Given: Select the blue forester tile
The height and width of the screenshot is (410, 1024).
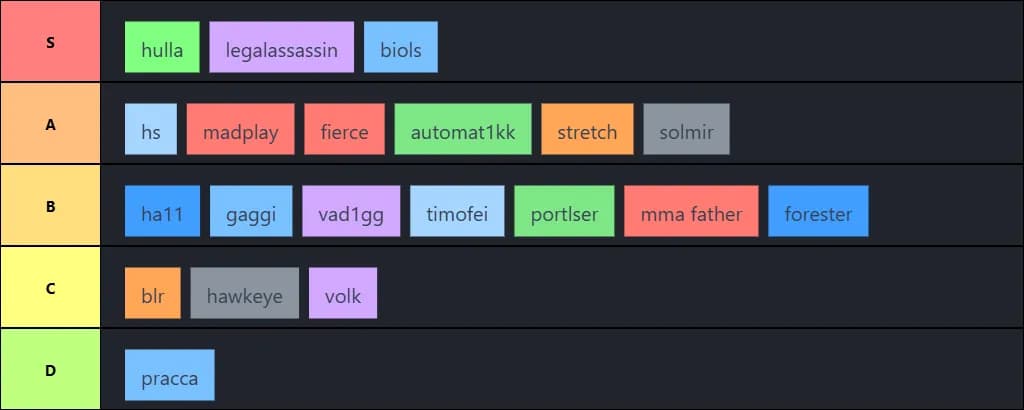Looking at the screenshot, I should 818,212.
